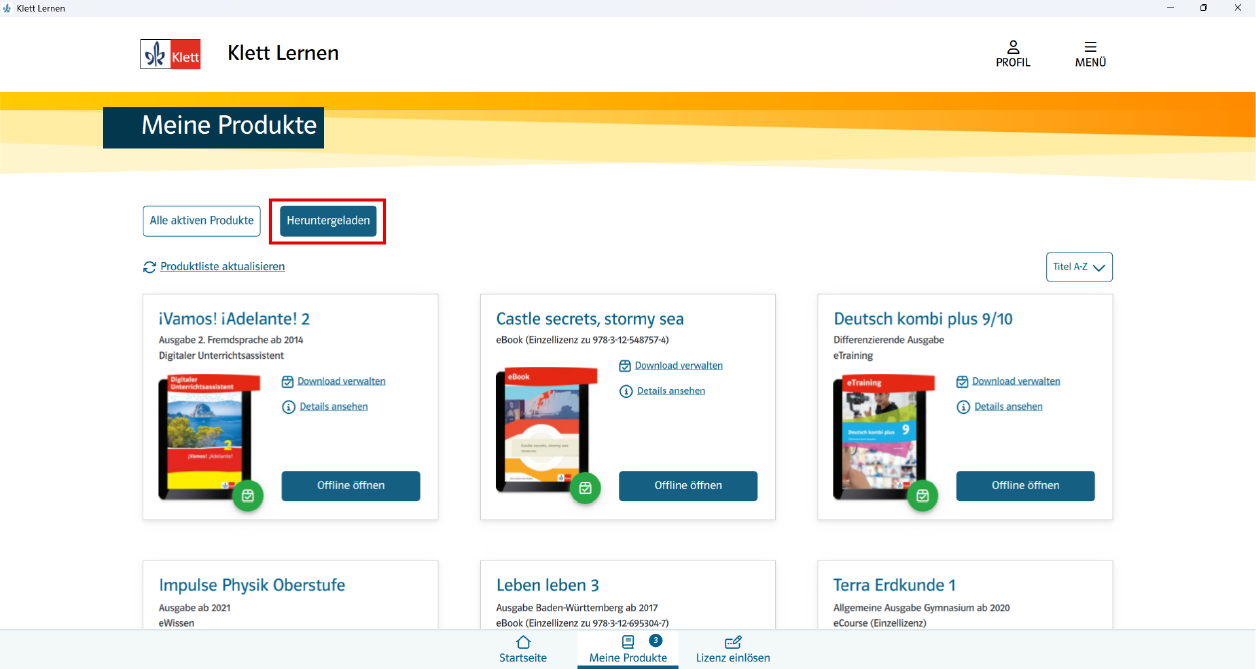Click green downloaded badge on ¡Vamos! cover
The width and height of the screenshot is (1256, 669).
(x=248, y=495)
